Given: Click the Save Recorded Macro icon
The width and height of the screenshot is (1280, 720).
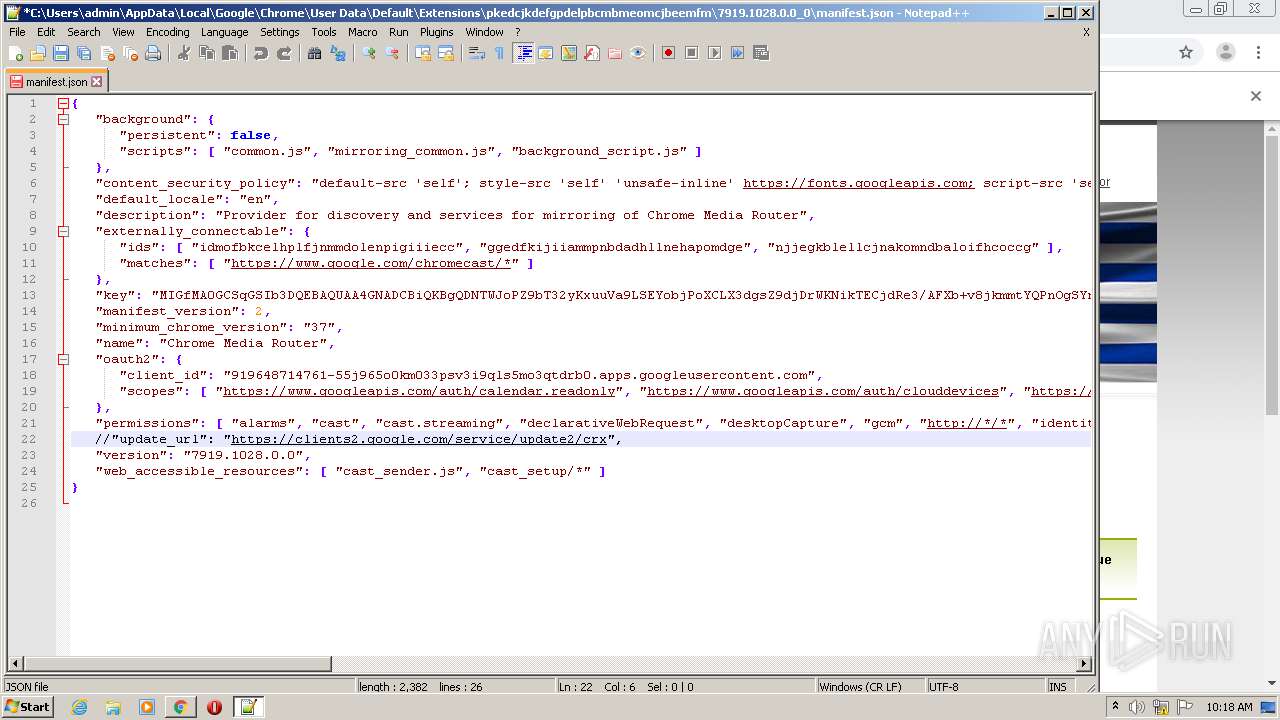Looking at the screenshot, I should (x=761, y=53).
